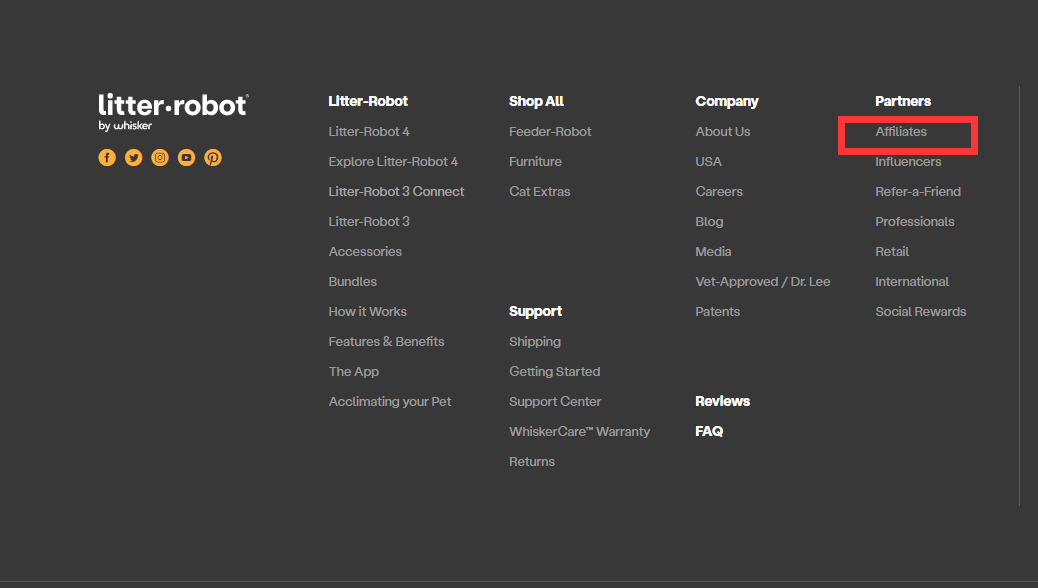Select Social Rewards in Partners

[920, 312]
